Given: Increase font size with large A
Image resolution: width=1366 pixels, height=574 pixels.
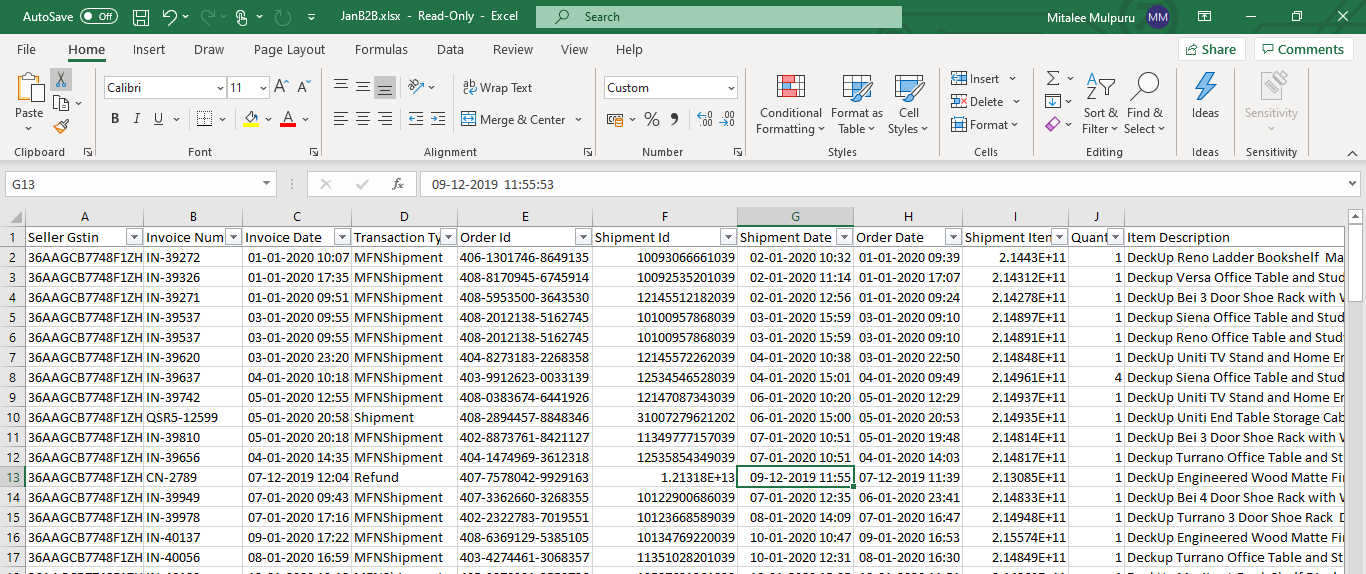Looking at the screenshot, I should [281, 88].
